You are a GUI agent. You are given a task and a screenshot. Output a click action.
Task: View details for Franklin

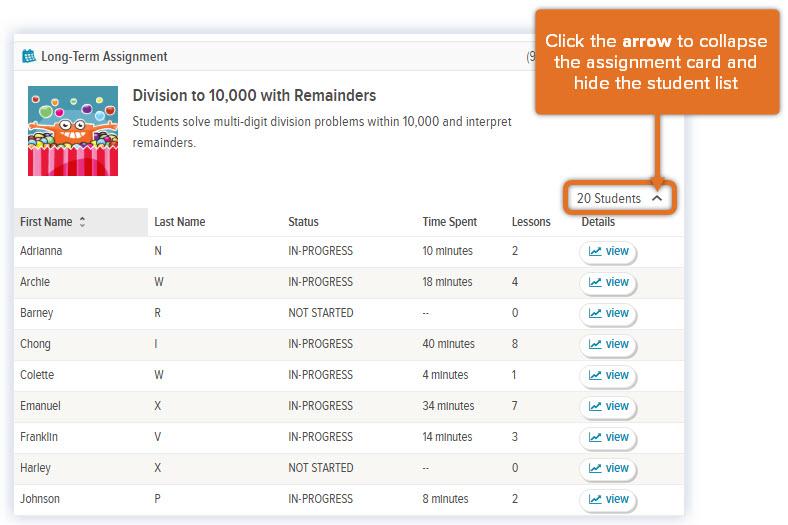[x=608, y=438]
